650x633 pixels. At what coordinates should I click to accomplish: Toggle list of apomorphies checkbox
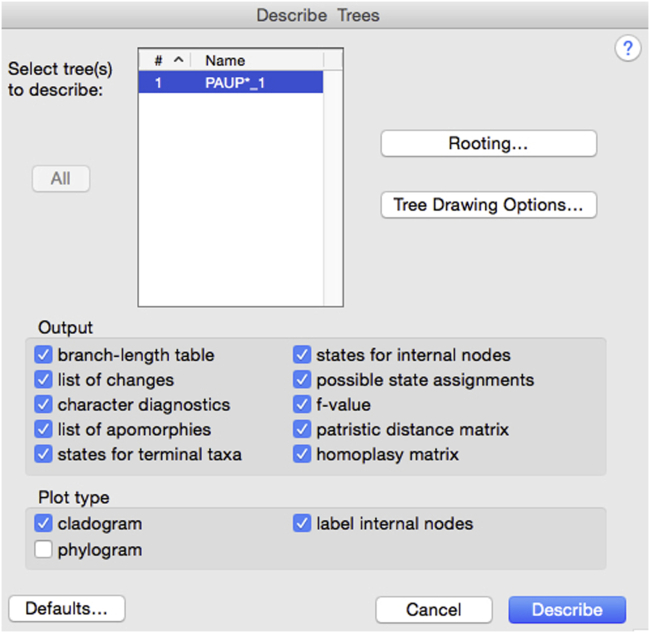[x=43, y=430]
